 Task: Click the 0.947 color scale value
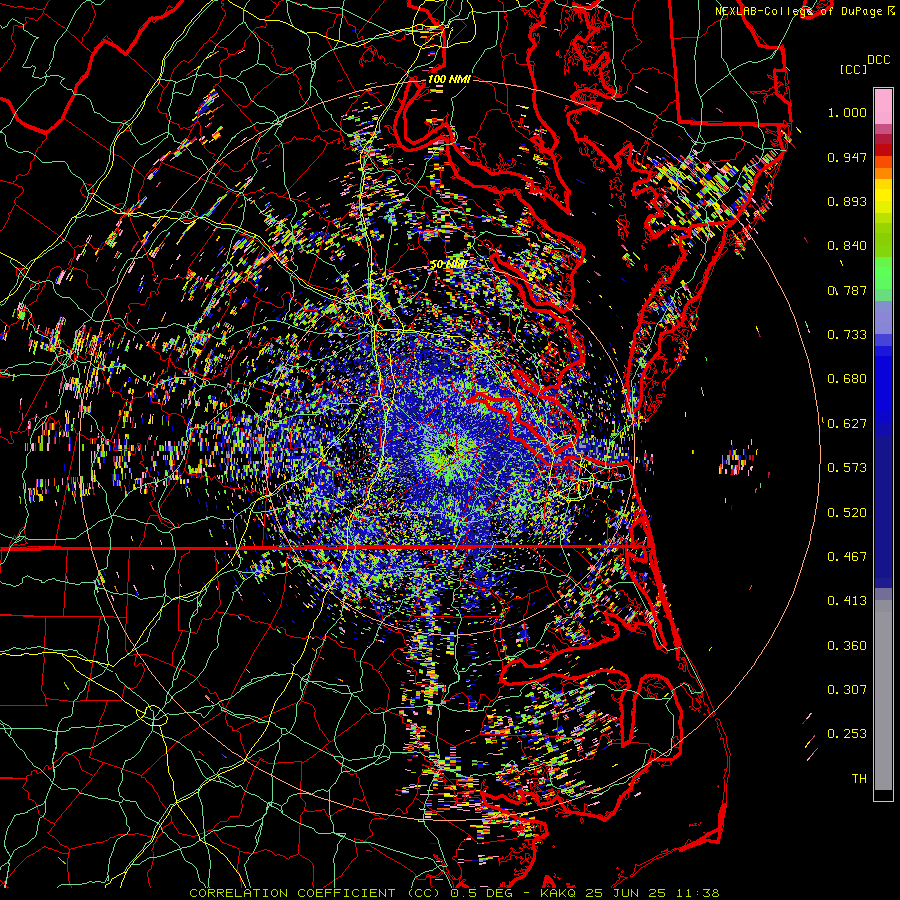(x=847, y=157)
